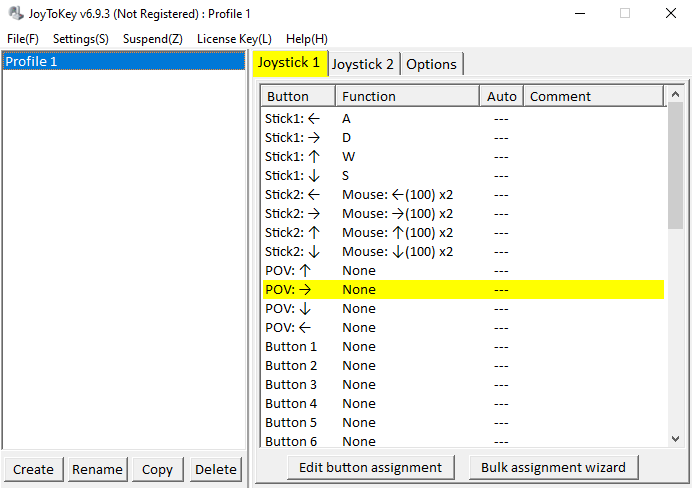
Task: Click the scrollbar down arrow
Action: pos(676,438)
